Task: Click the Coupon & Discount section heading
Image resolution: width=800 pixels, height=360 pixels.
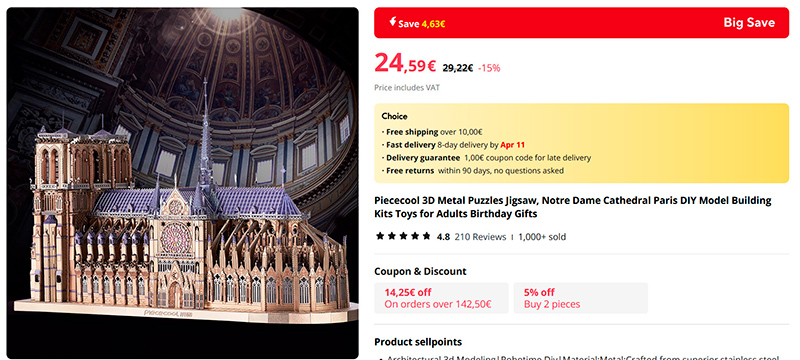Action: (420, 271)
